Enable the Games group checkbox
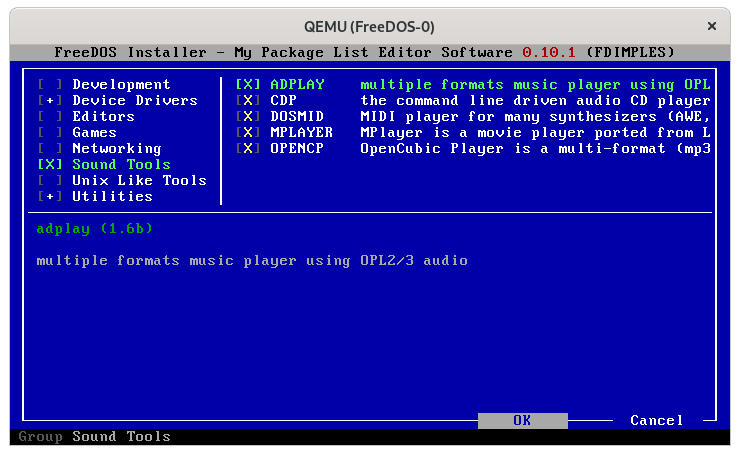This screenshot has width=740, height=455. 49,133
